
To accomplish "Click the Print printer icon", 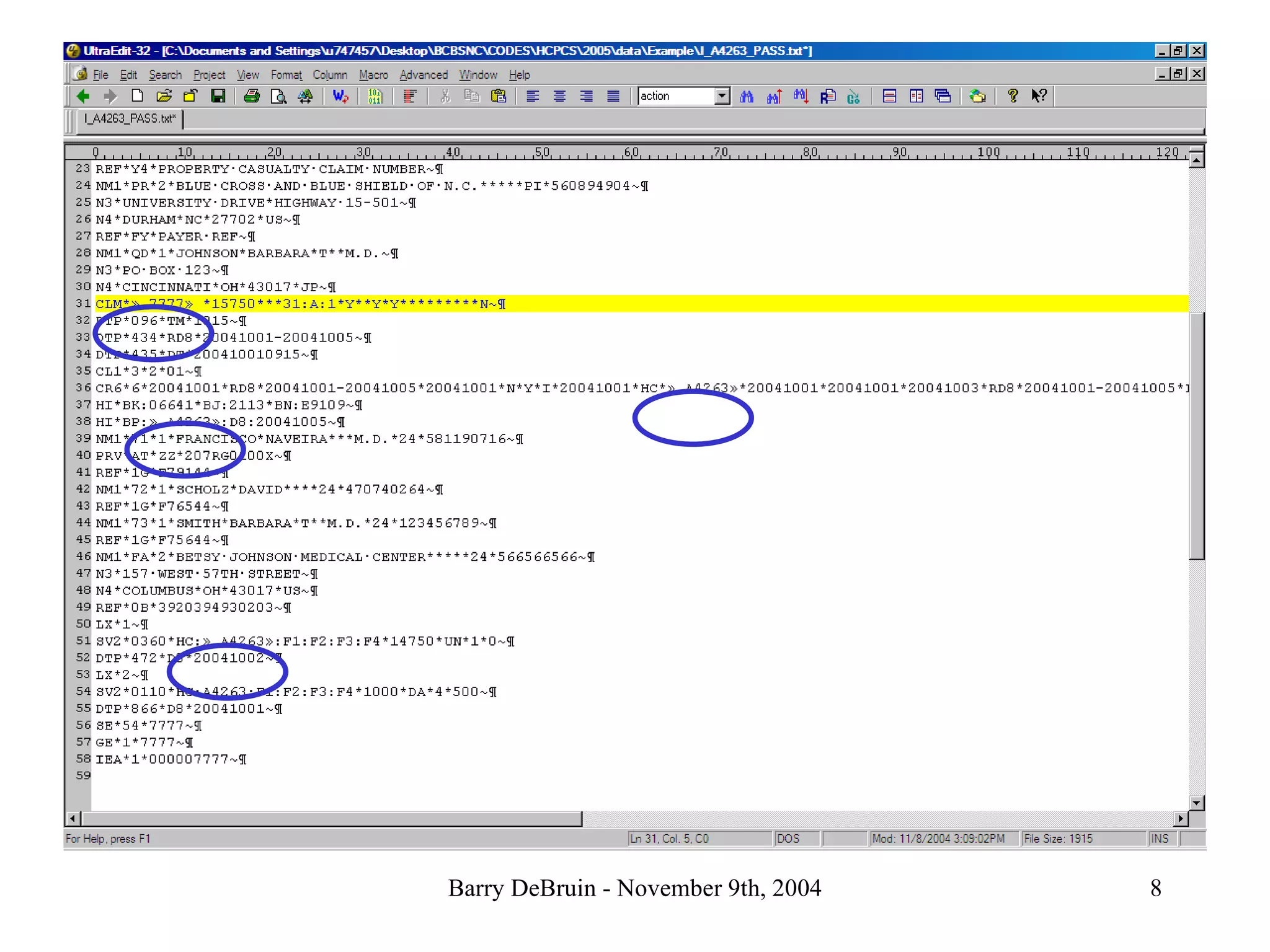I will (251, 96).
